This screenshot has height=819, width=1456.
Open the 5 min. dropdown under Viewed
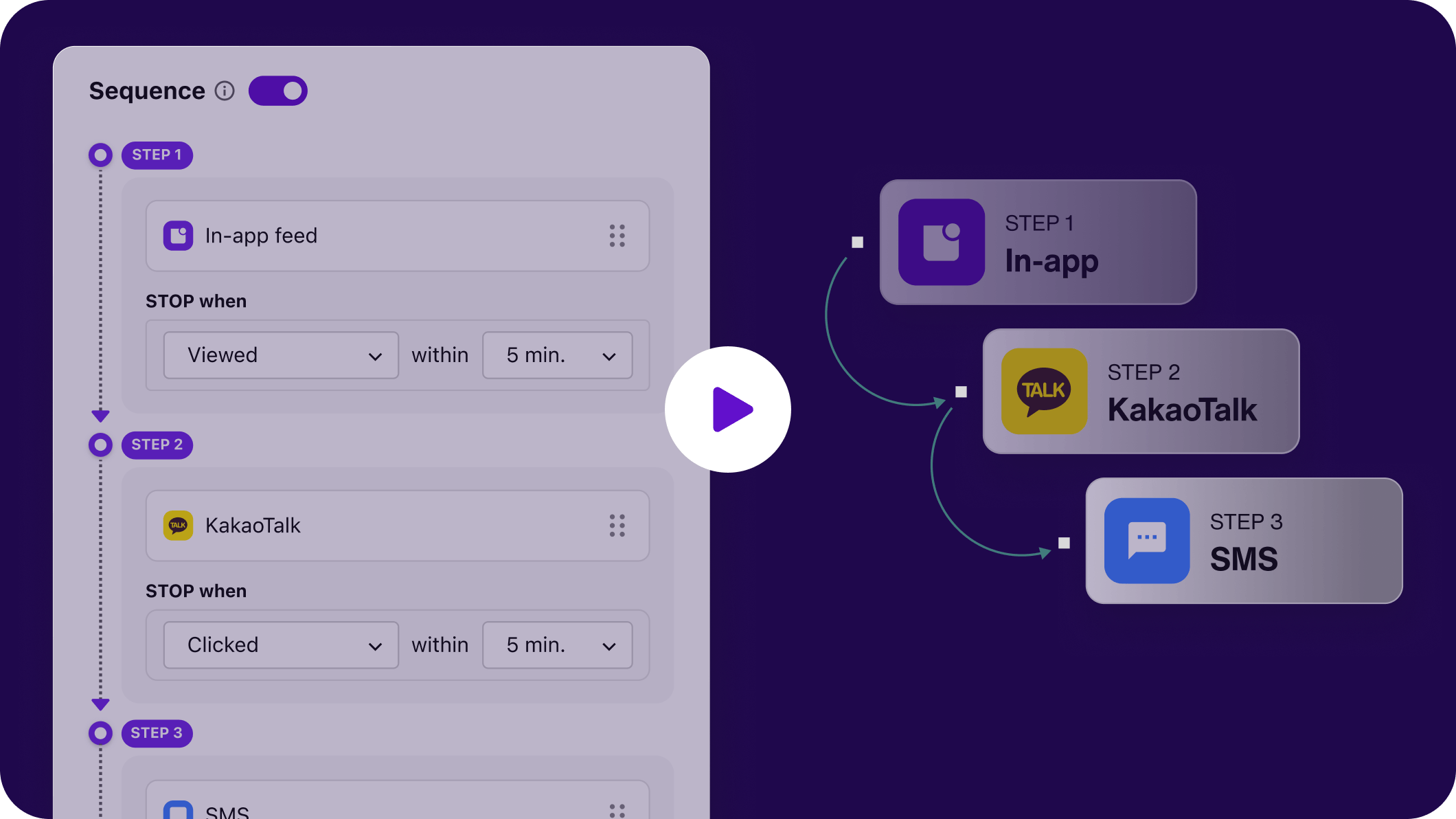[x=557, y=355]
